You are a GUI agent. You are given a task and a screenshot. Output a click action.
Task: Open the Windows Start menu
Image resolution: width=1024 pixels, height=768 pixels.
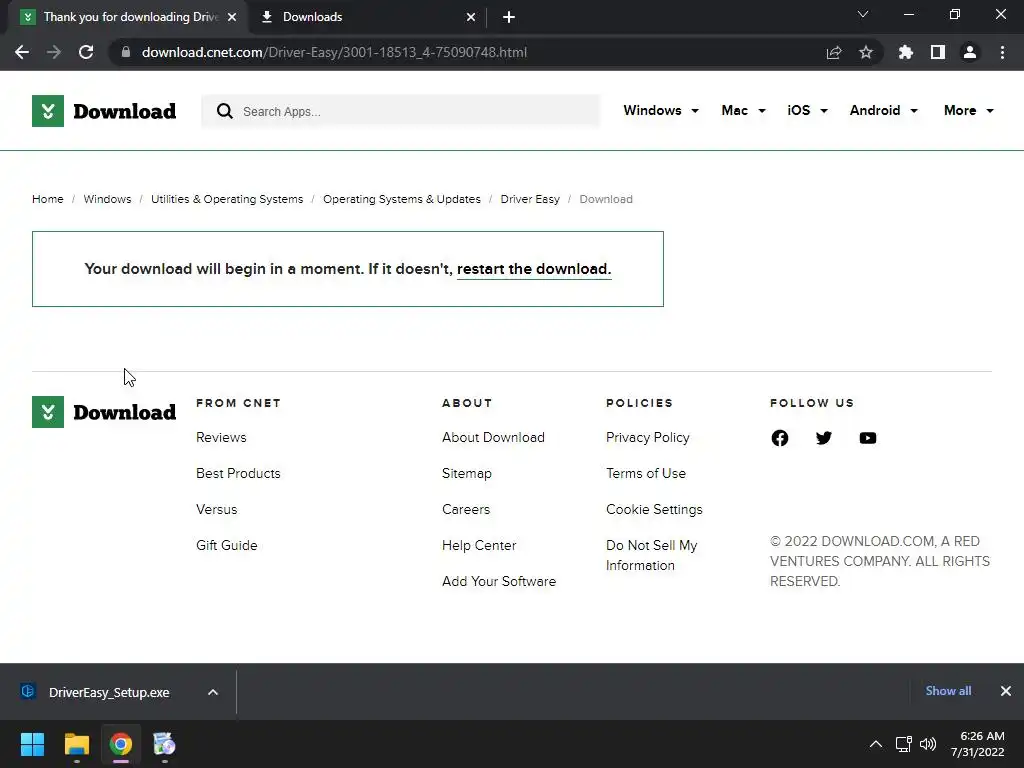click(x=32, y=744)
